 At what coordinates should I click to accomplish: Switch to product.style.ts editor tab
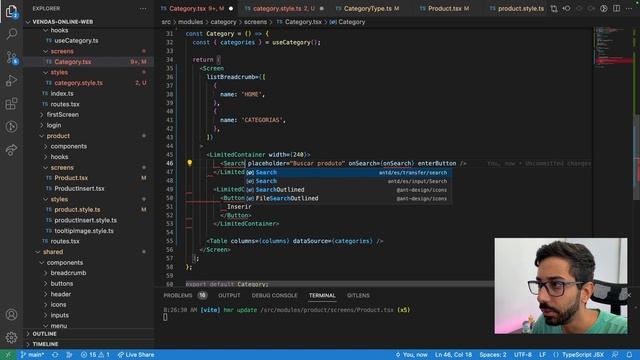point(516,9)
